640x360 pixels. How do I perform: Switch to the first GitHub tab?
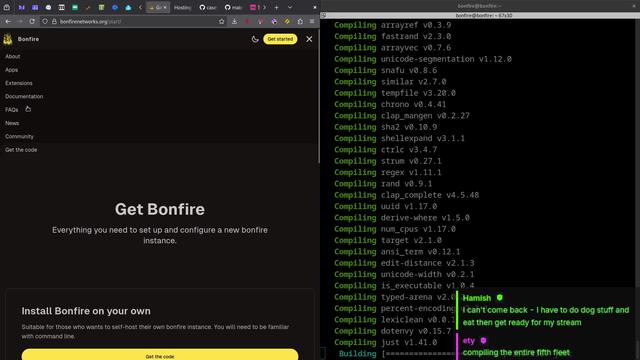208,7
